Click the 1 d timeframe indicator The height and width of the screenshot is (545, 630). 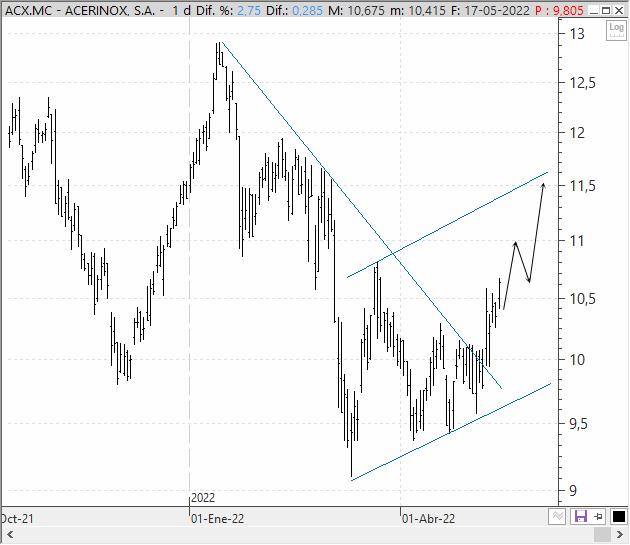(x=182, y=10)
